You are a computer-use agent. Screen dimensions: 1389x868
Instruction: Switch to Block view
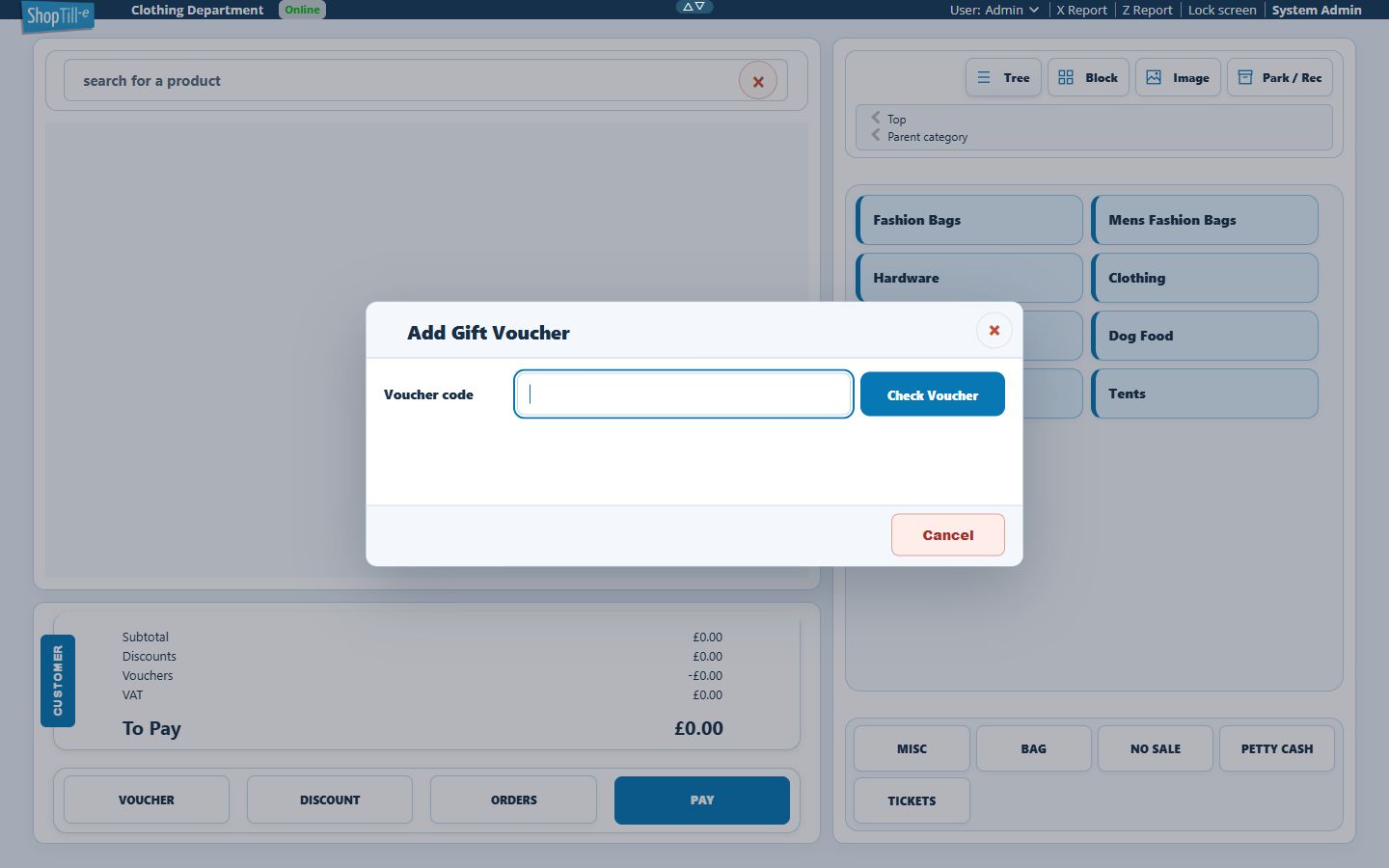(1088, 77)
